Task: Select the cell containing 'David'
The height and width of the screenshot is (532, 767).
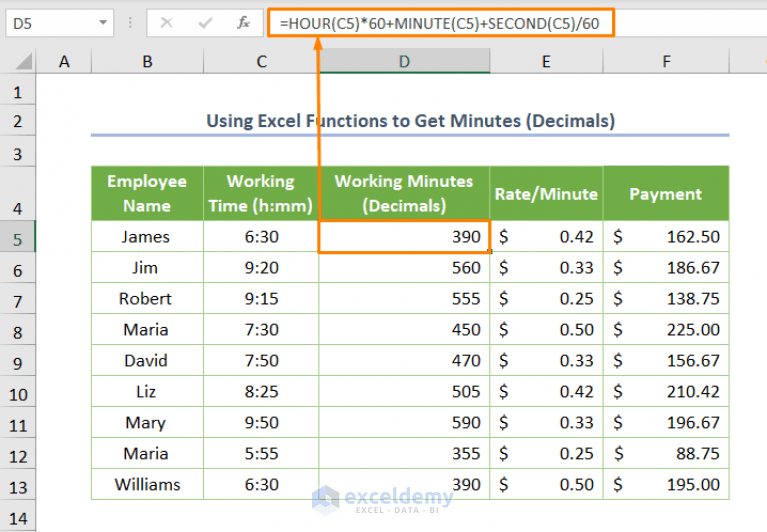Action: coord(147,360)
